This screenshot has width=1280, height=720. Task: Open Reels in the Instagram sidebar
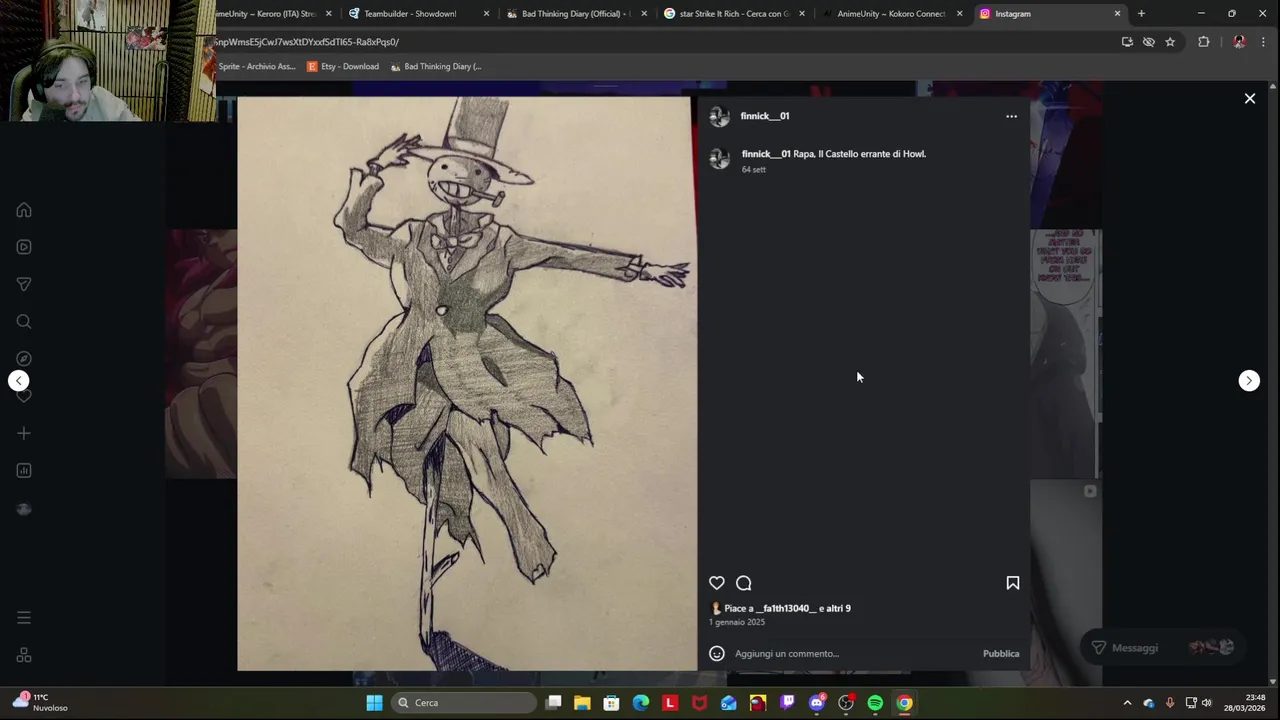click(24, 247)
